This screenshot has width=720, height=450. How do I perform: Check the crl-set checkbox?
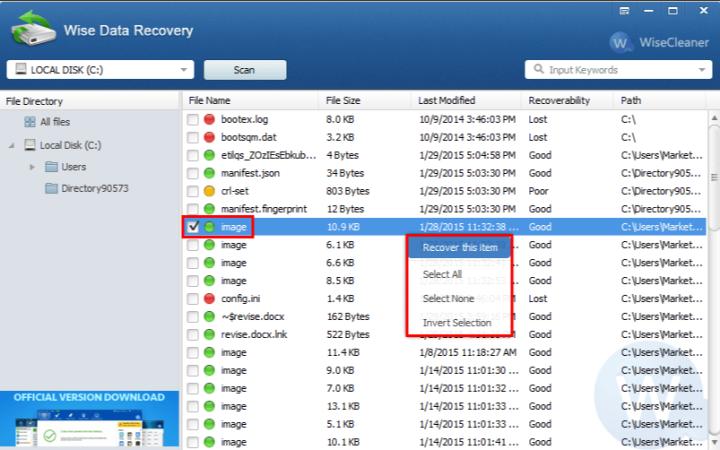click(x=193, y=191)
